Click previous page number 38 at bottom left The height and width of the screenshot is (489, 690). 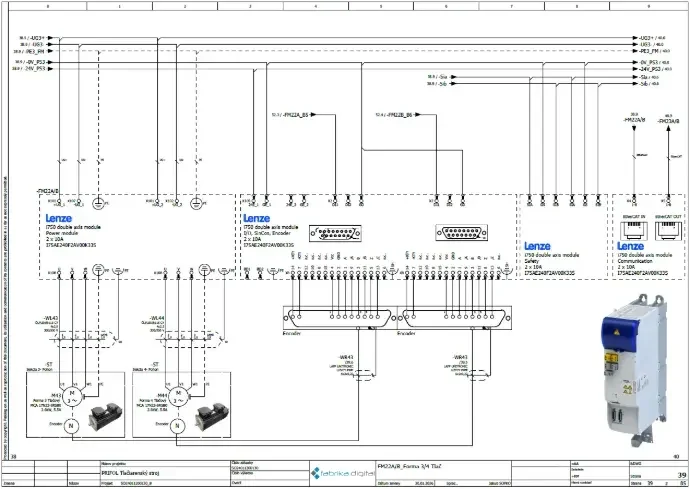pos(13,457)
